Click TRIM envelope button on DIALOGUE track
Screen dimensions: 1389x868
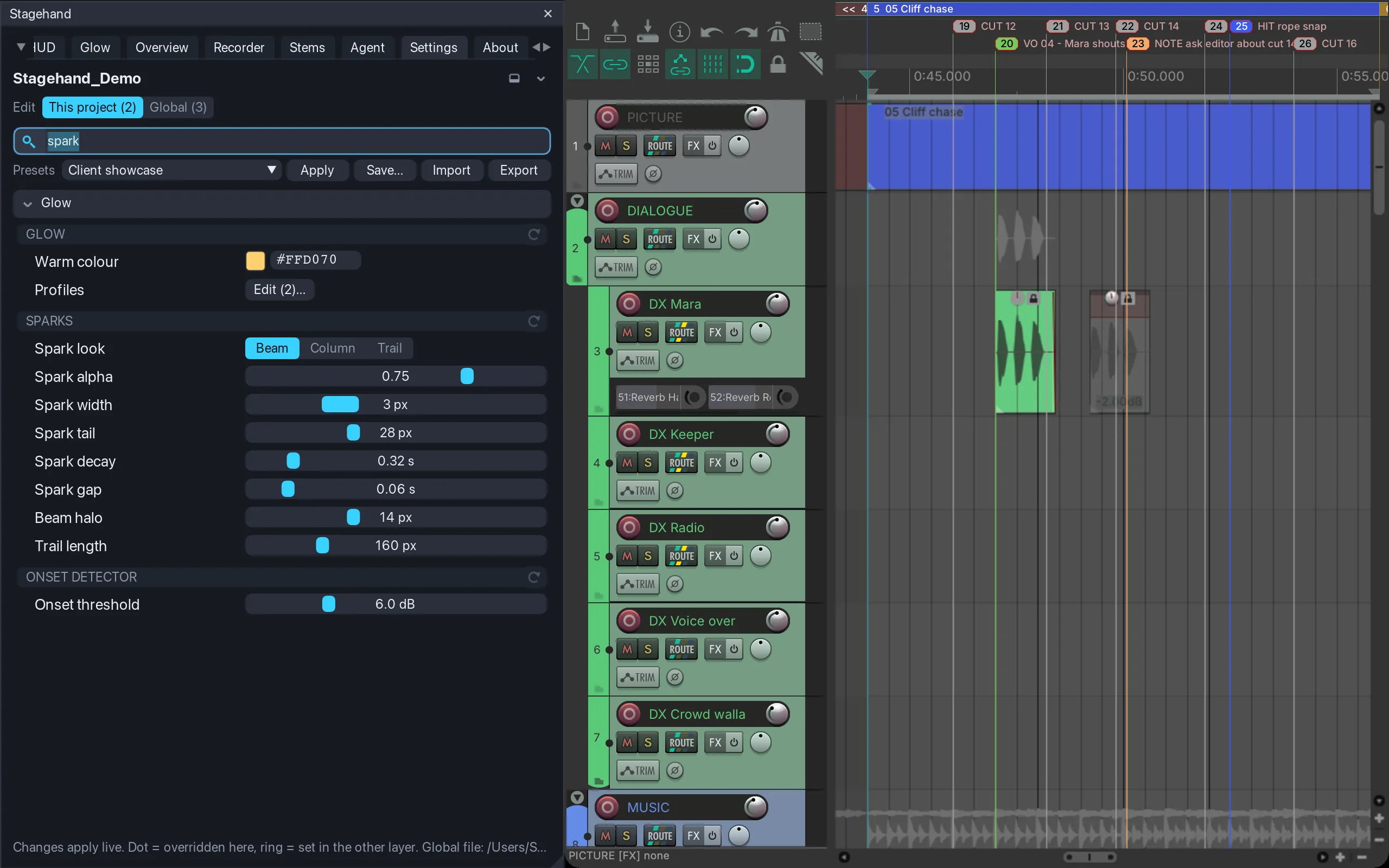click(616, 267)
